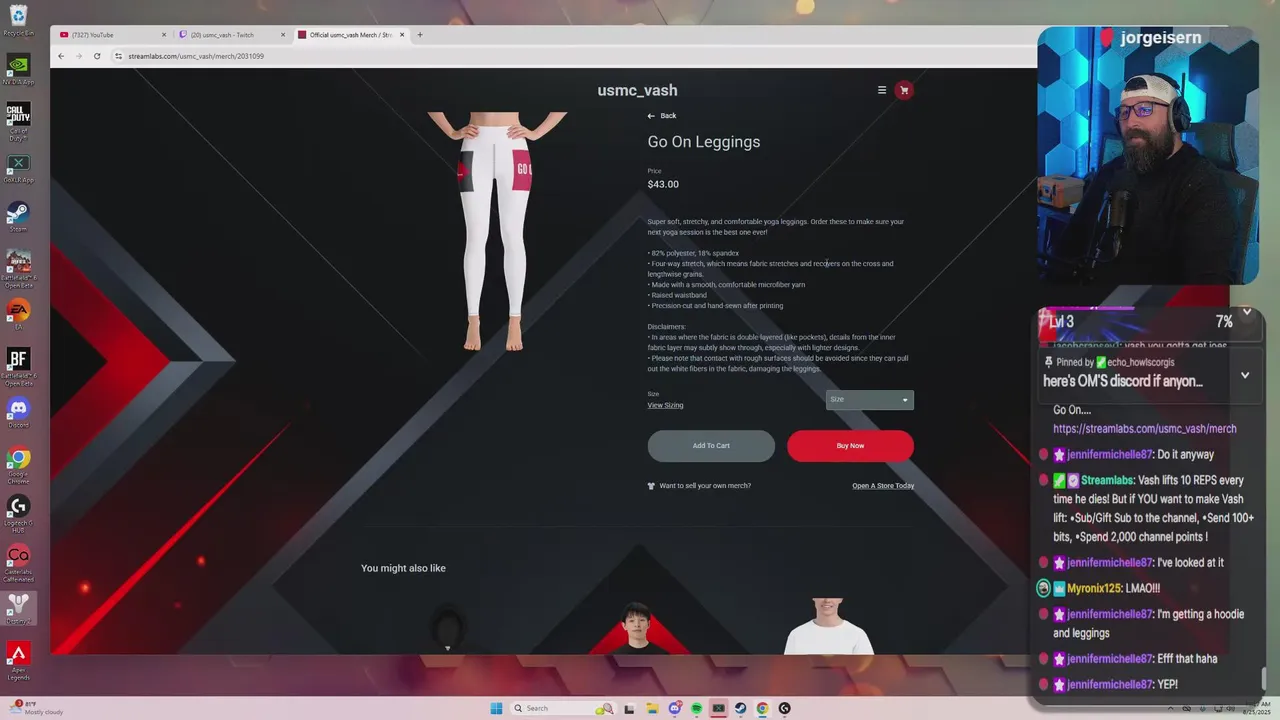Screen dimensions: 1280x720
Task: Click the Add To Cart button
Action: pyautogui.click(x=711, y=446)
